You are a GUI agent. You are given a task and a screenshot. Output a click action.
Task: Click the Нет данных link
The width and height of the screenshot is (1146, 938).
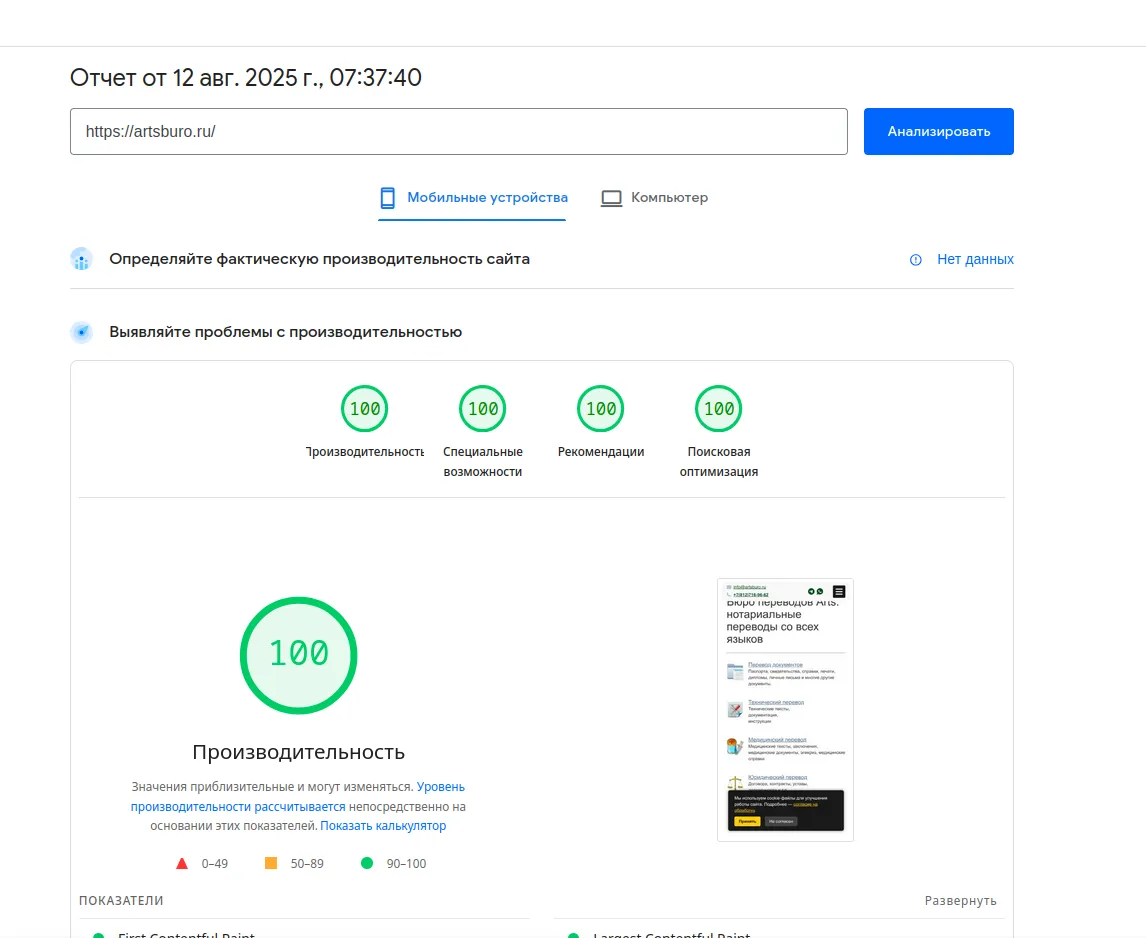975,260
